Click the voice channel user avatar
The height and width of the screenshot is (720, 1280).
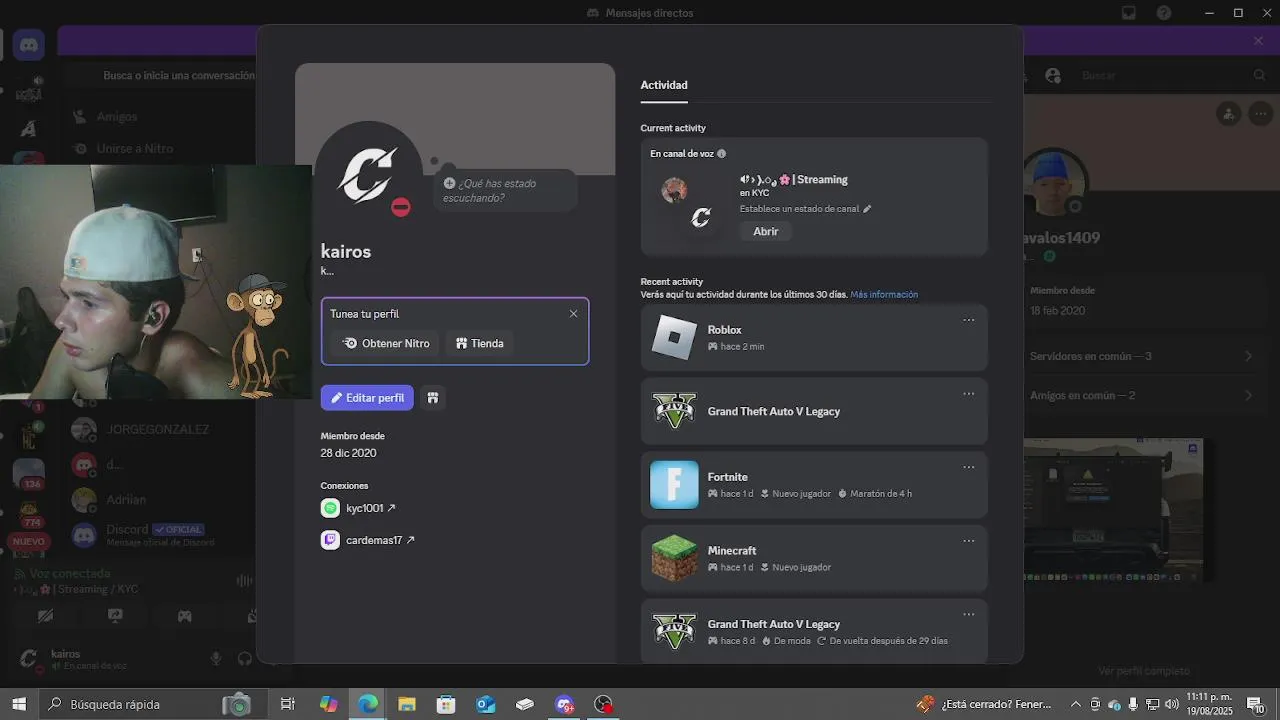pos(674,190)
